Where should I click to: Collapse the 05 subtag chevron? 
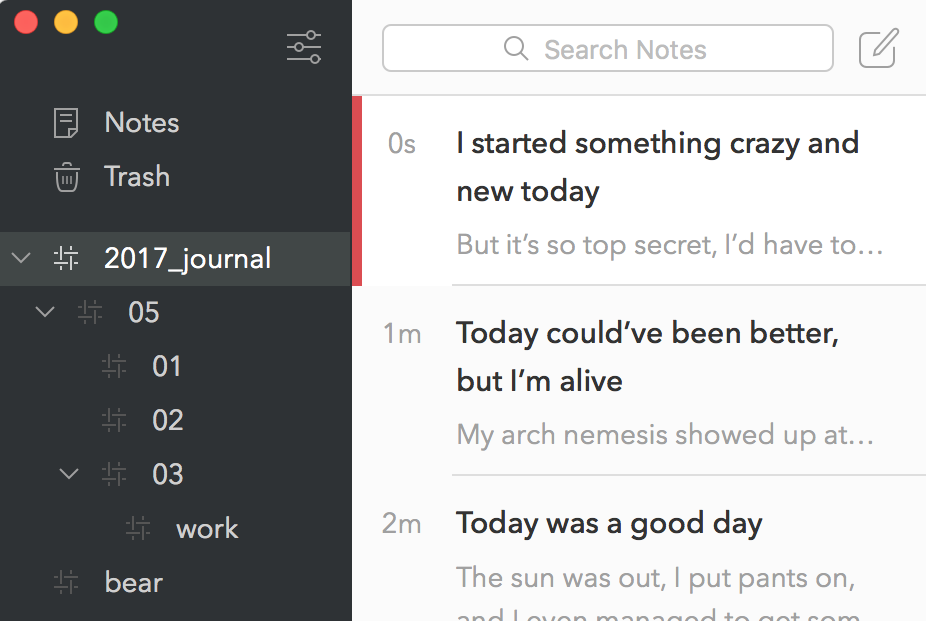[45, 312]
